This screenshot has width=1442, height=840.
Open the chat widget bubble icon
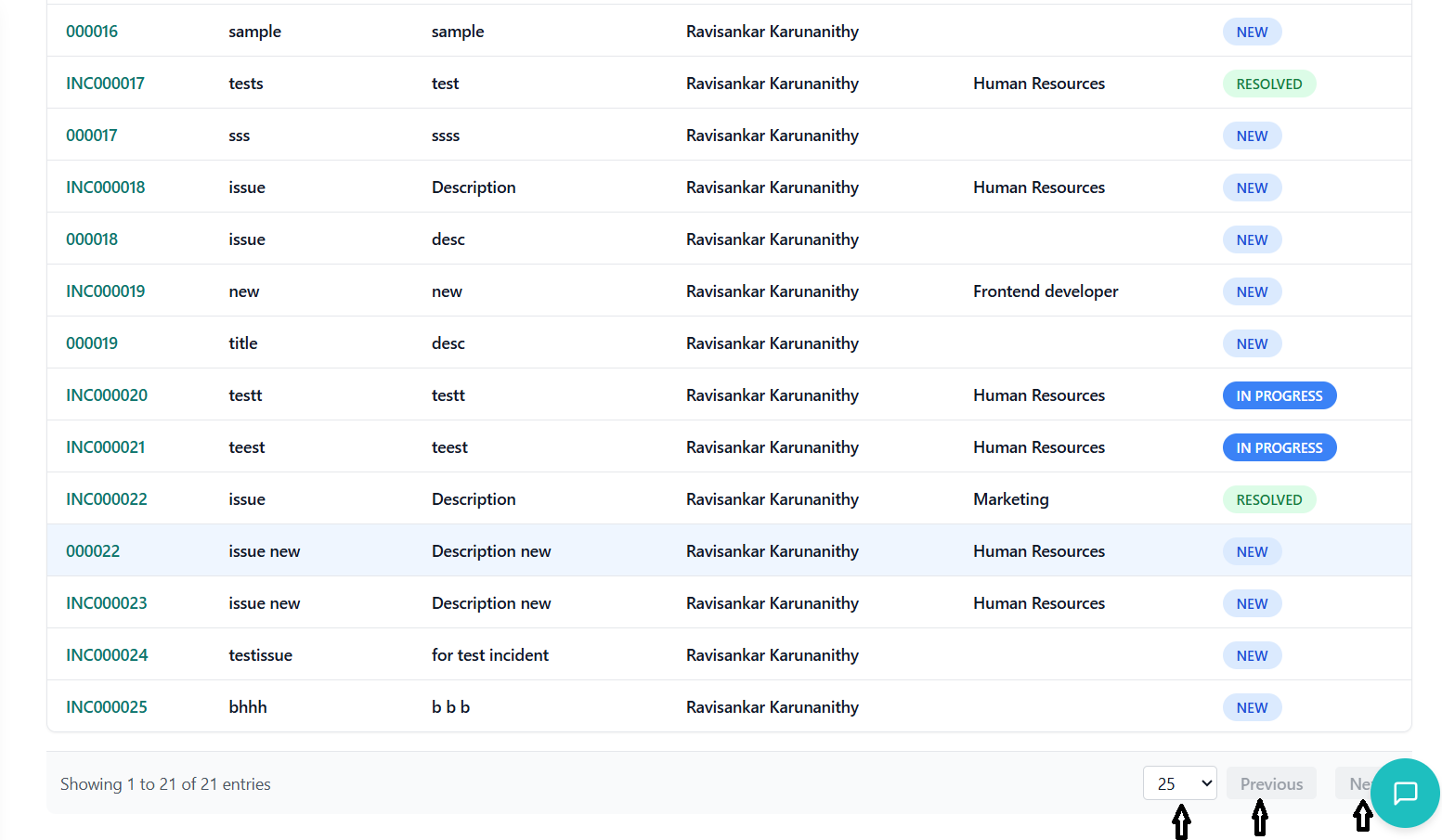(x=1405, y=793)
